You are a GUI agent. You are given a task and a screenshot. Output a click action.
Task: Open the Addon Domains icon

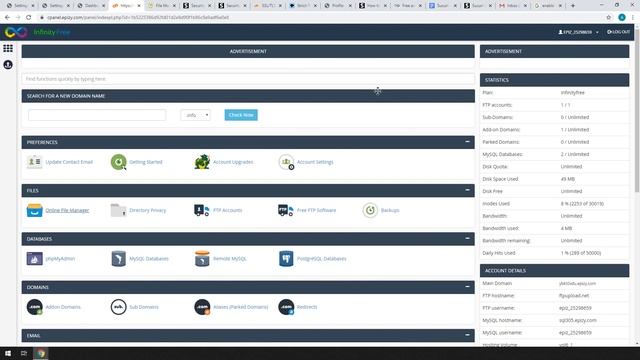[34, 307]
